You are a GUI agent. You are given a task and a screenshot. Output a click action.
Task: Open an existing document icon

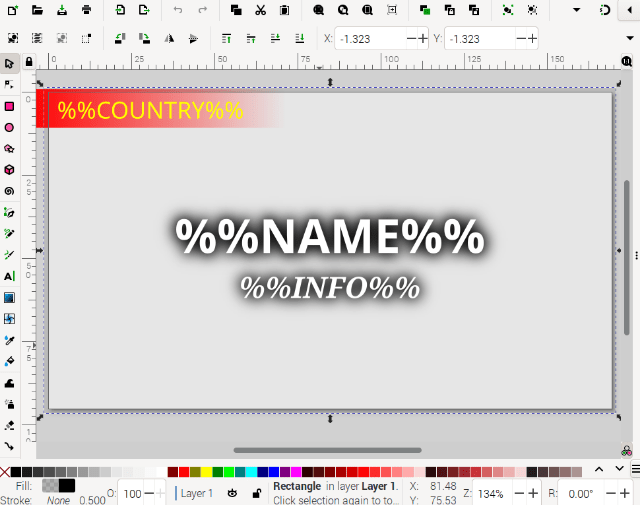coord(37,10)
